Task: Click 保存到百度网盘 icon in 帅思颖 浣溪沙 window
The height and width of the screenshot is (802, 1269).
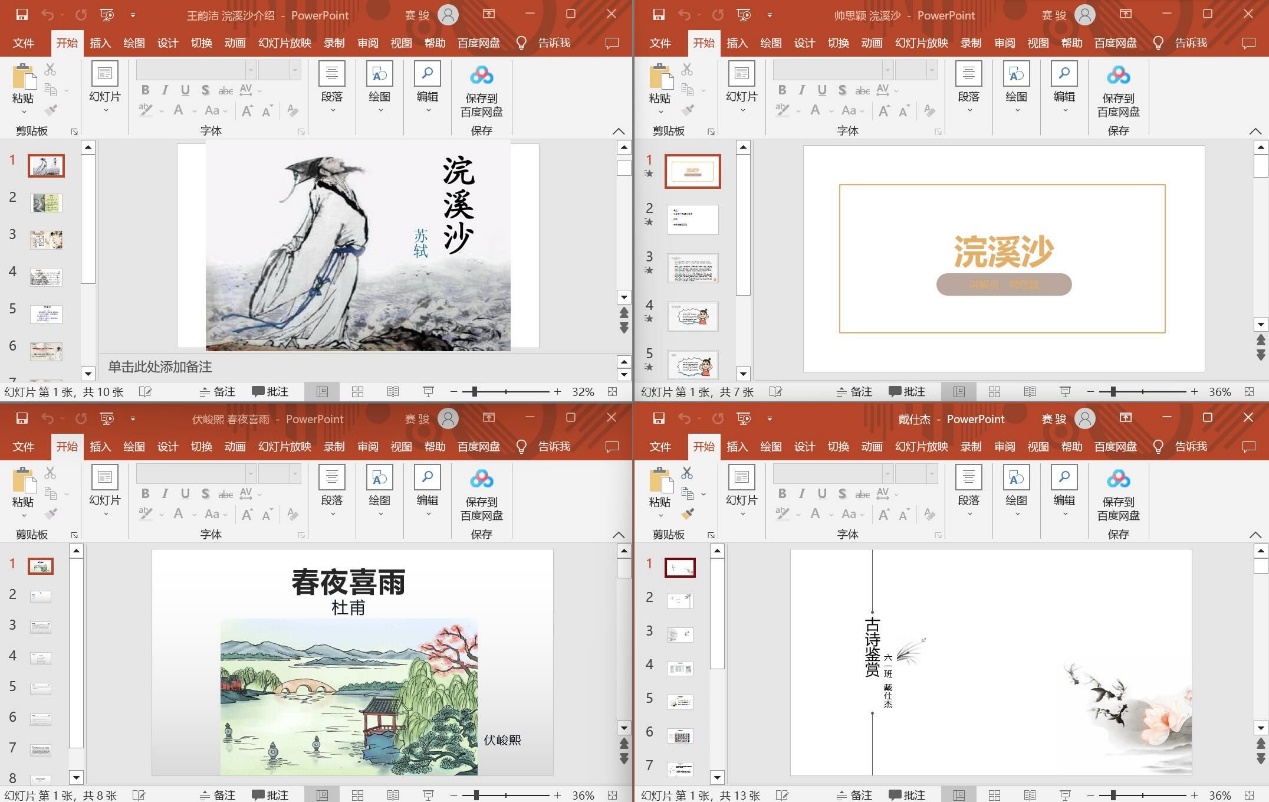Action: point(1118,77)
